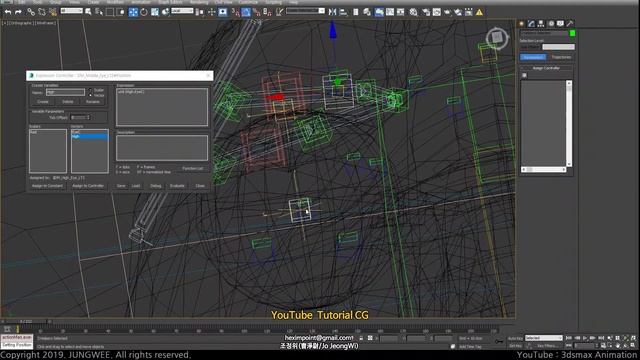640x360 pixels.
Task: Switch to the Modify panel icon
Action: tap(531, 24)
